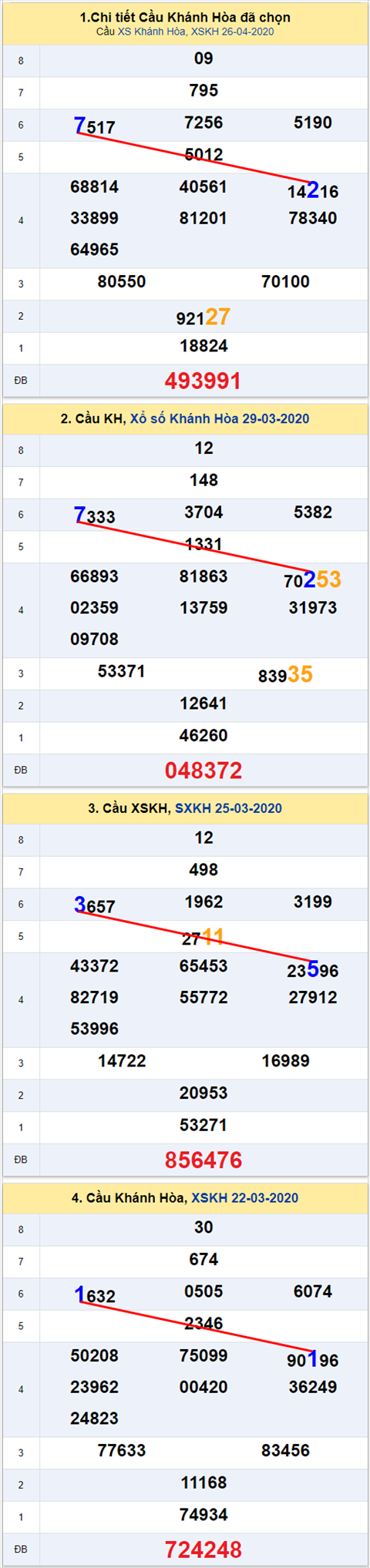Click number 0505 in the fourth table
The width and height of the screenshot is (370, 1568).
click(203, 1292)
